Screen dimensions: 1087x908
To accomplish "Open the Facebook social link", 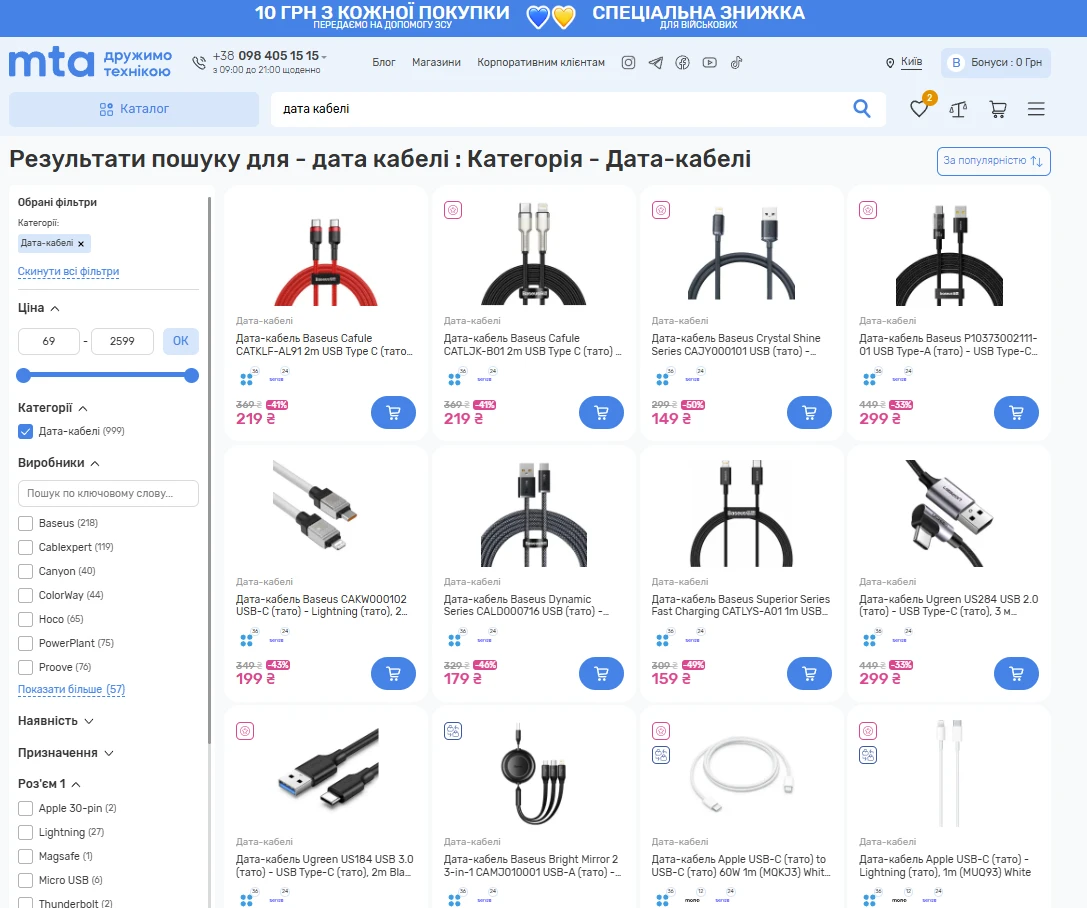I will pyautogui.click(x=682, y=62).
